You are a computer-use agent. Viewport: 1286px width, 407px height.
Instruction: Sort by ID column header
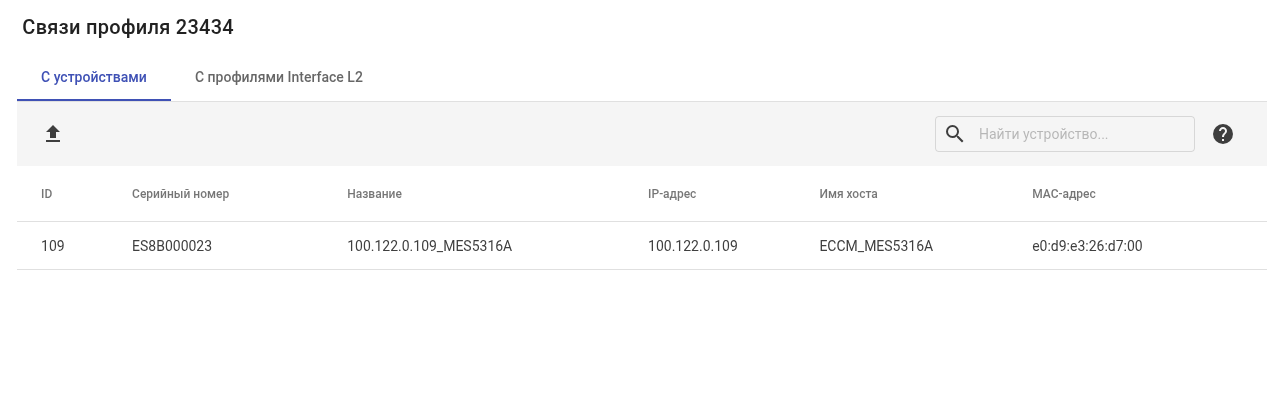click(x=47, y=194)
